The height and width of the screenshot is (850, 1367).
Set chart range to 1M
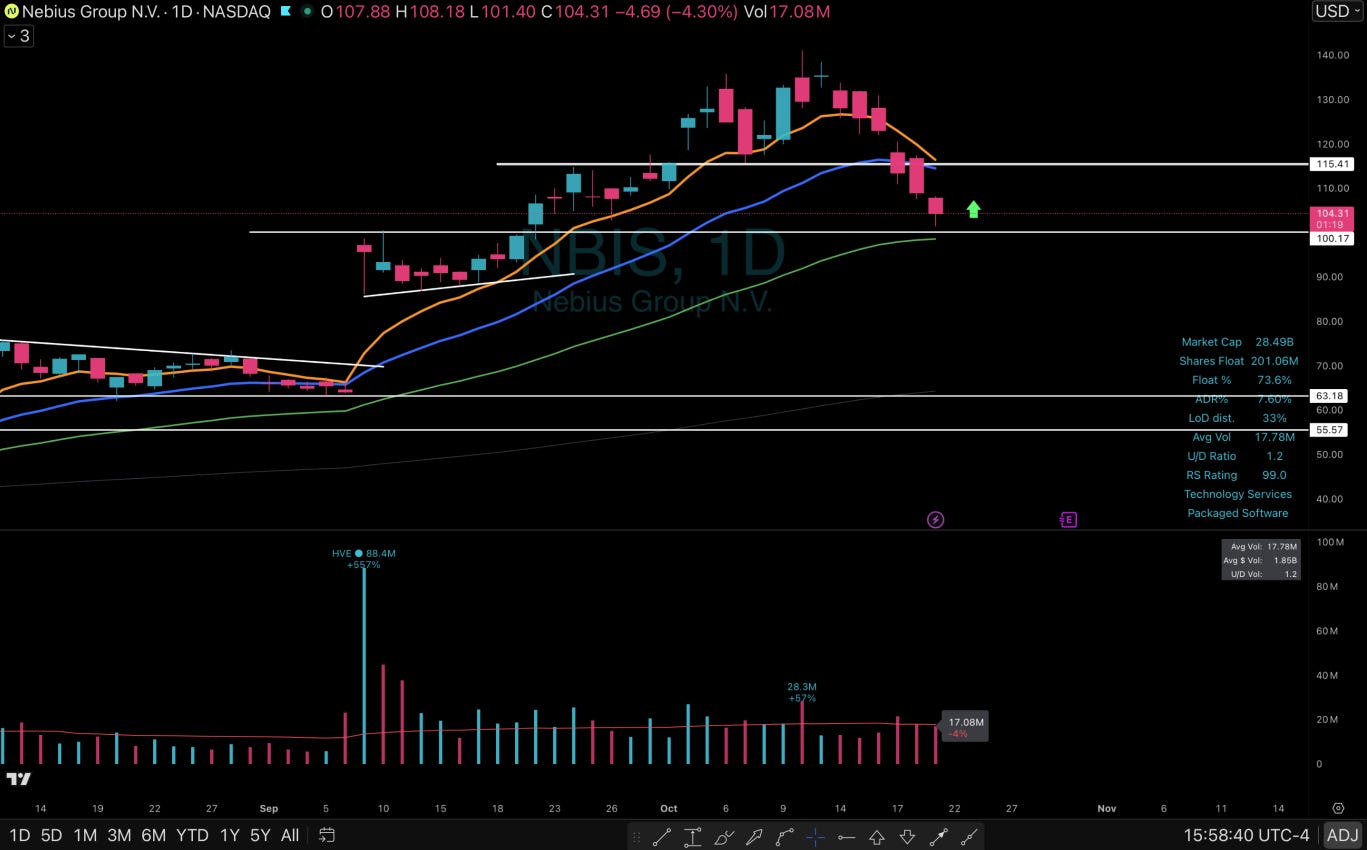pyautogui.click(x=85, y=835)
